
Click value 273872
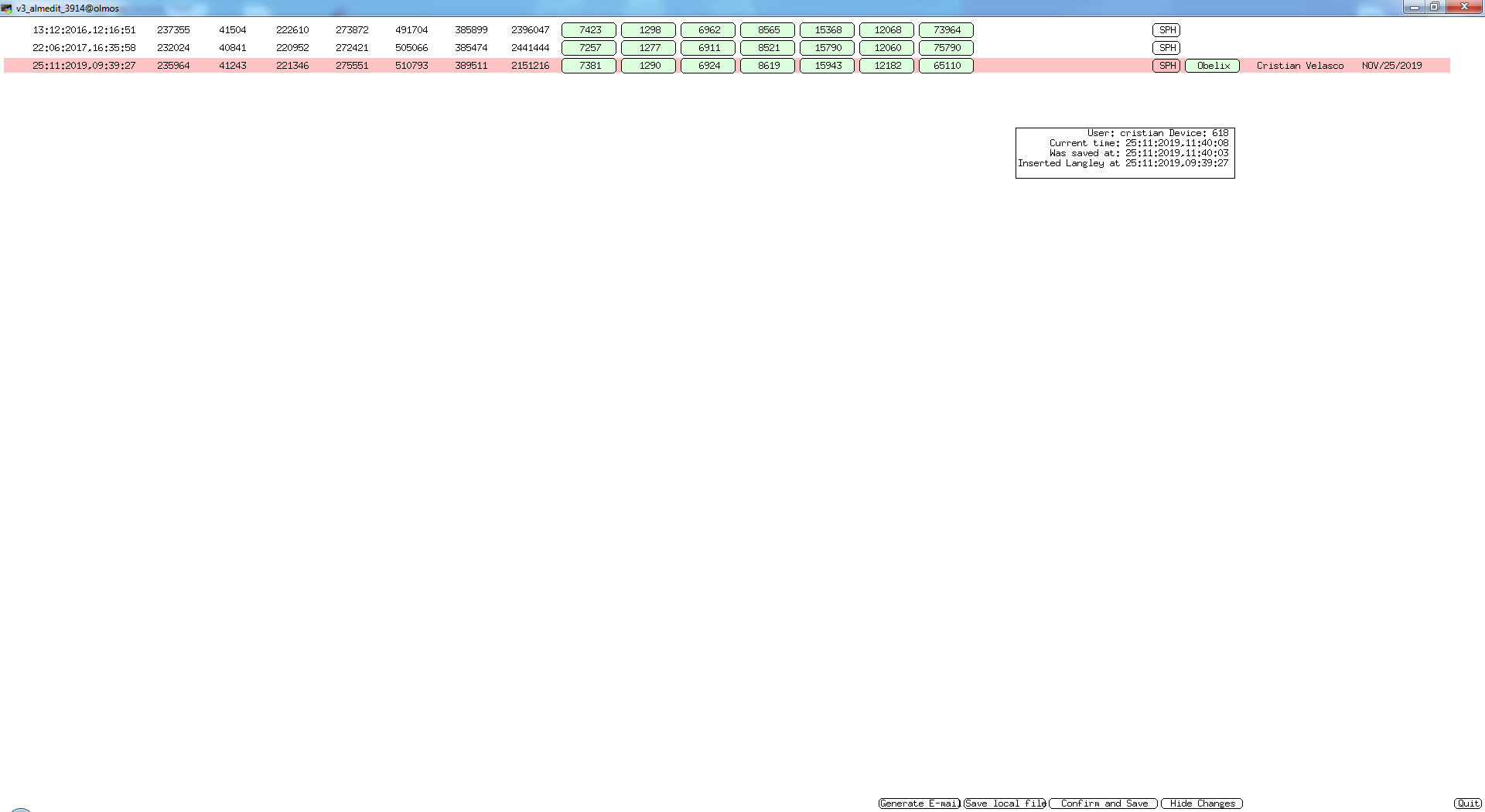(352, 30)
